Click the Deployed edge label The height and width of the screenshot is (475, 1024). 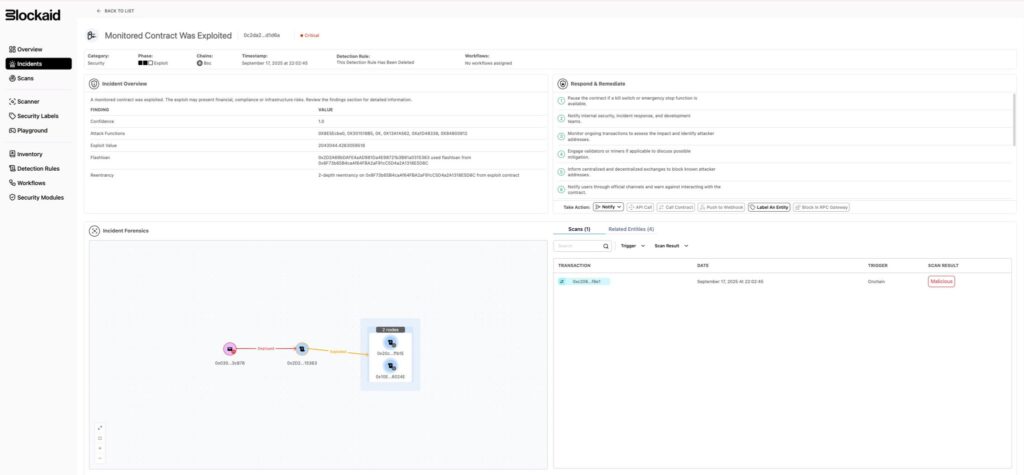point(266,349)
